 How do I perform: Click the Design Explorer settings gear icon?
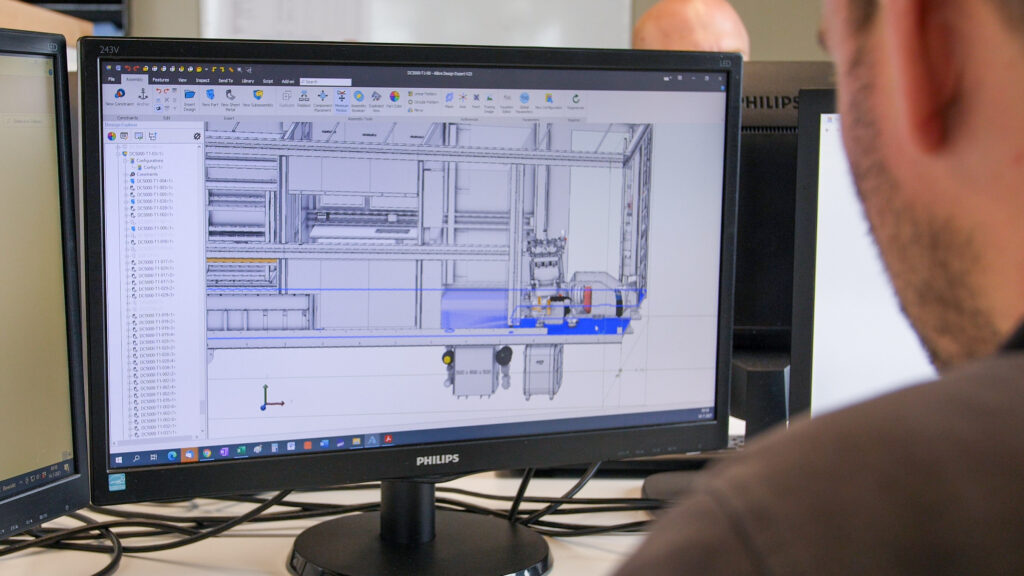197,136
